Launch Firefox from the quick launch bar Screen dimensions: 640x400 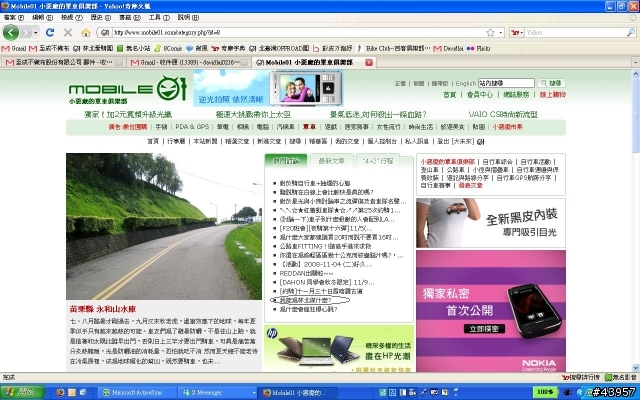[60, 392]
